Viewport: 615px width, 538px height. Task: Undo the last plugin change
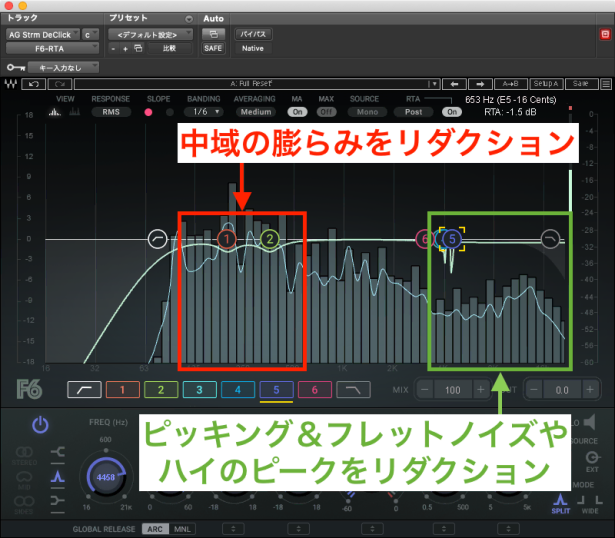34,84
